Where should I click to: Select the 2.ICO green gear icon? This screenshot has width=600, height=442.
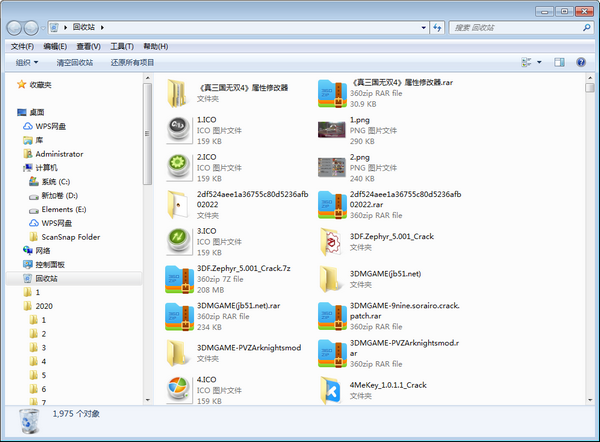pos(179,167)
